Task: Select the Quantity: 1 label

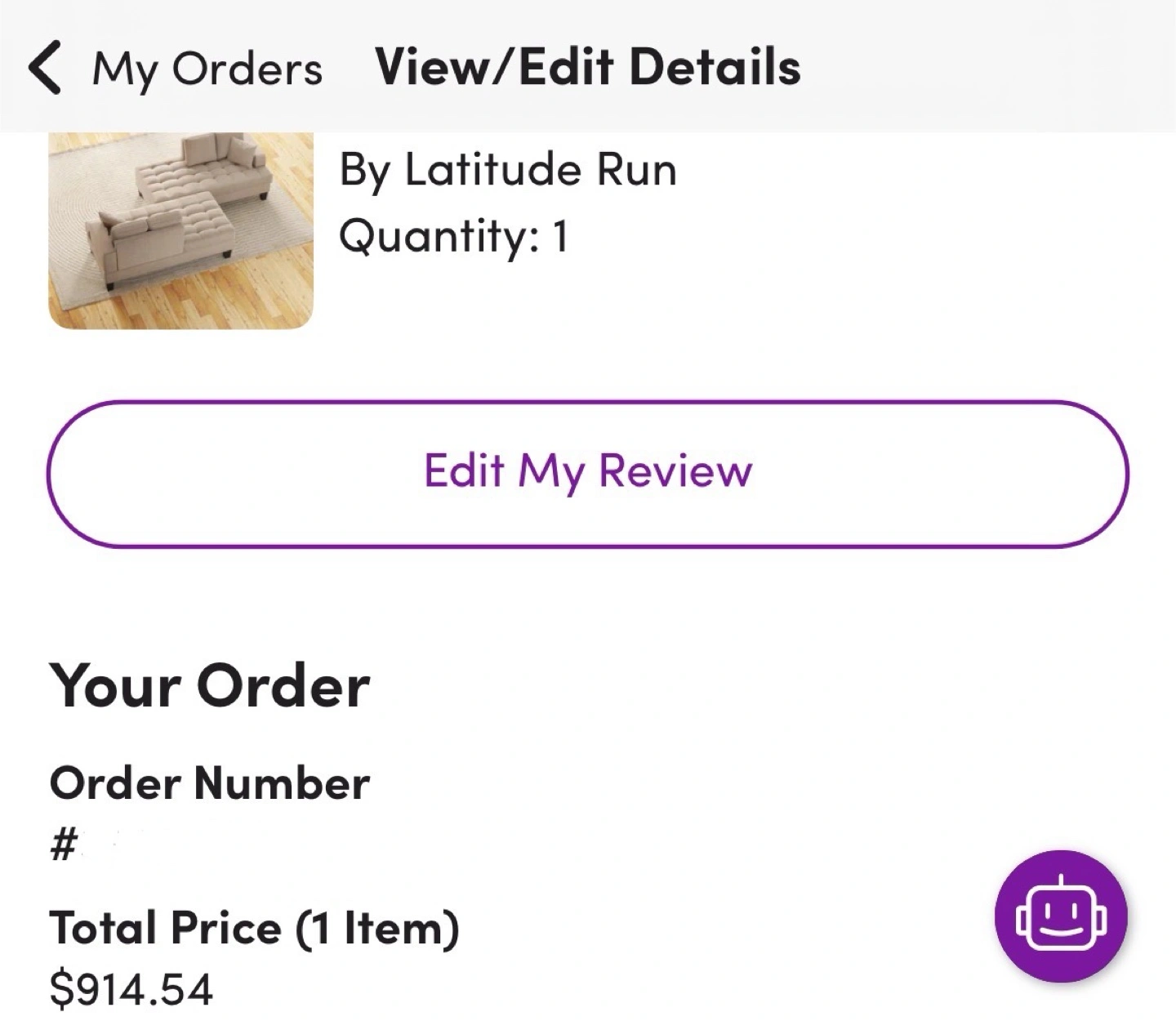Action: [x=453, y=238]
